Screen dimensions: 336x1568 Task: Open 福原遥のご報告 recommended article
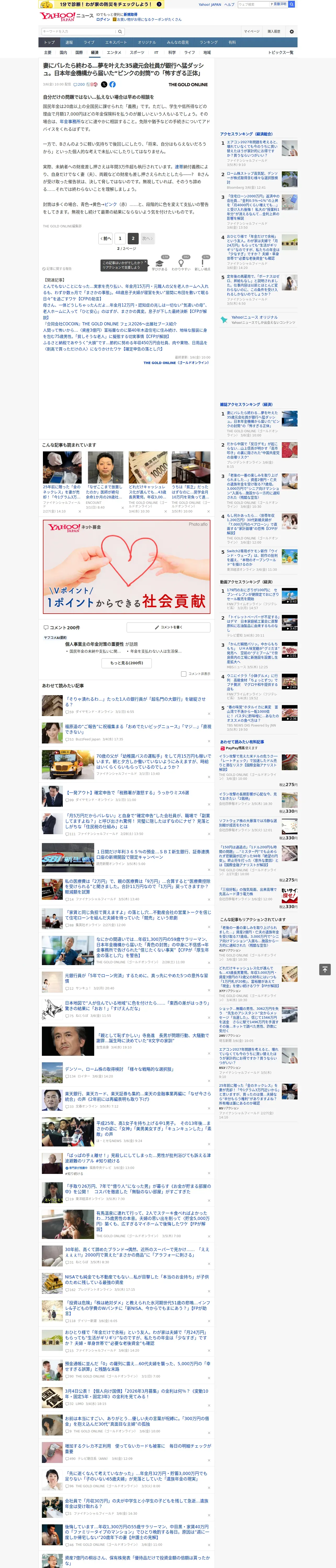(x=138, y=729)
